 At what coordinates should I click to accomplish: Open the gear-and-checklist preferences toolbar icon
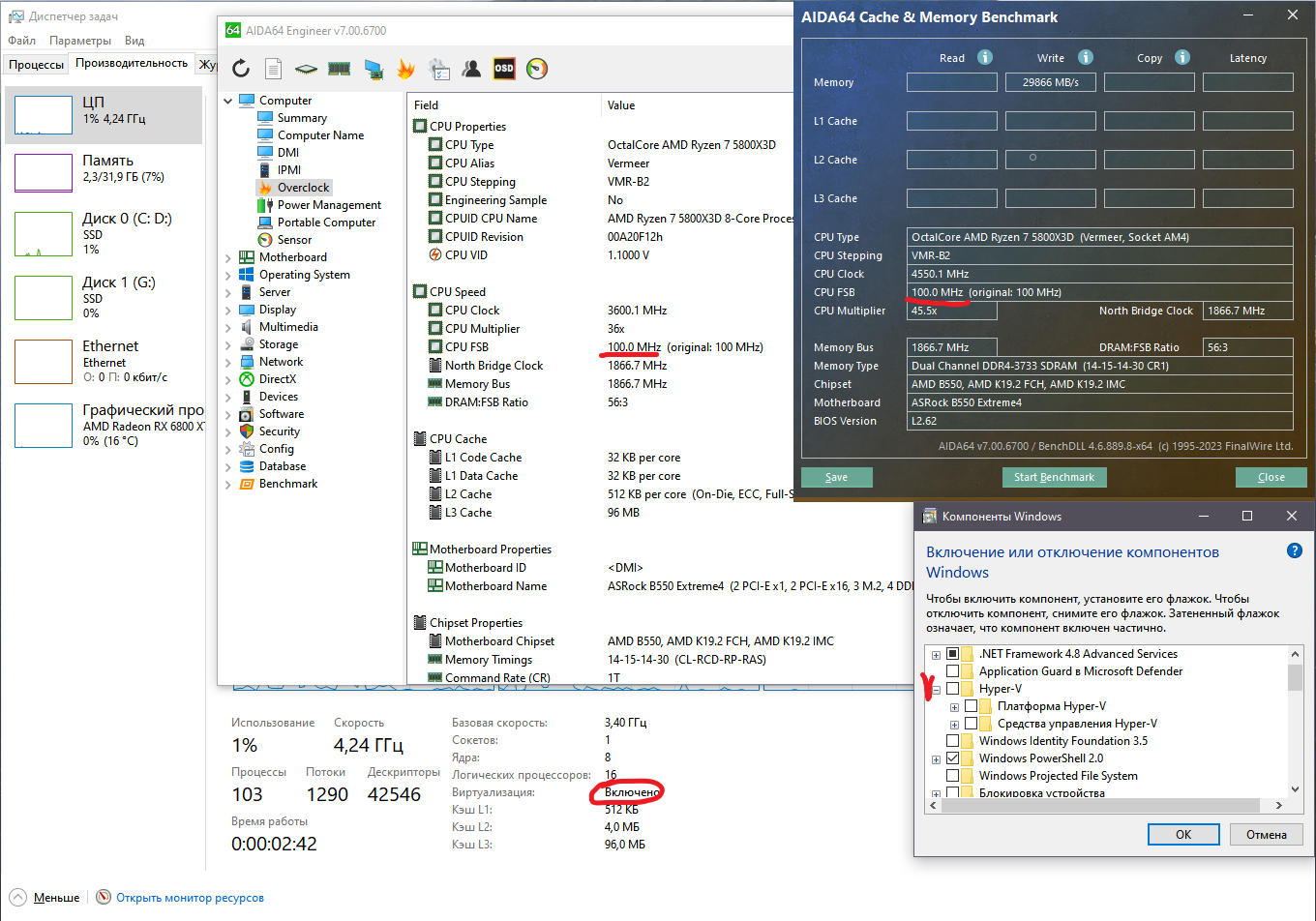438,69
